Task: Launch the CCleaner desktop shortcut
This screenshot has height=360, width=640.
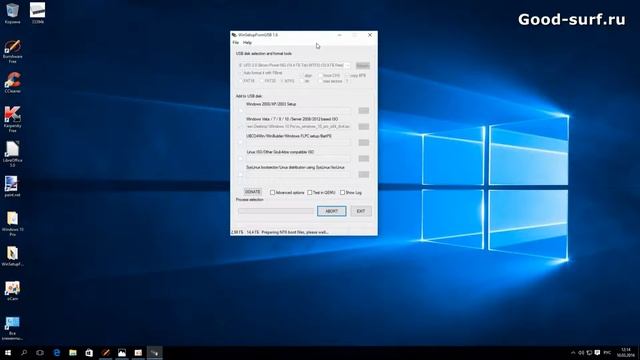Action: click(x=12, y=83)
